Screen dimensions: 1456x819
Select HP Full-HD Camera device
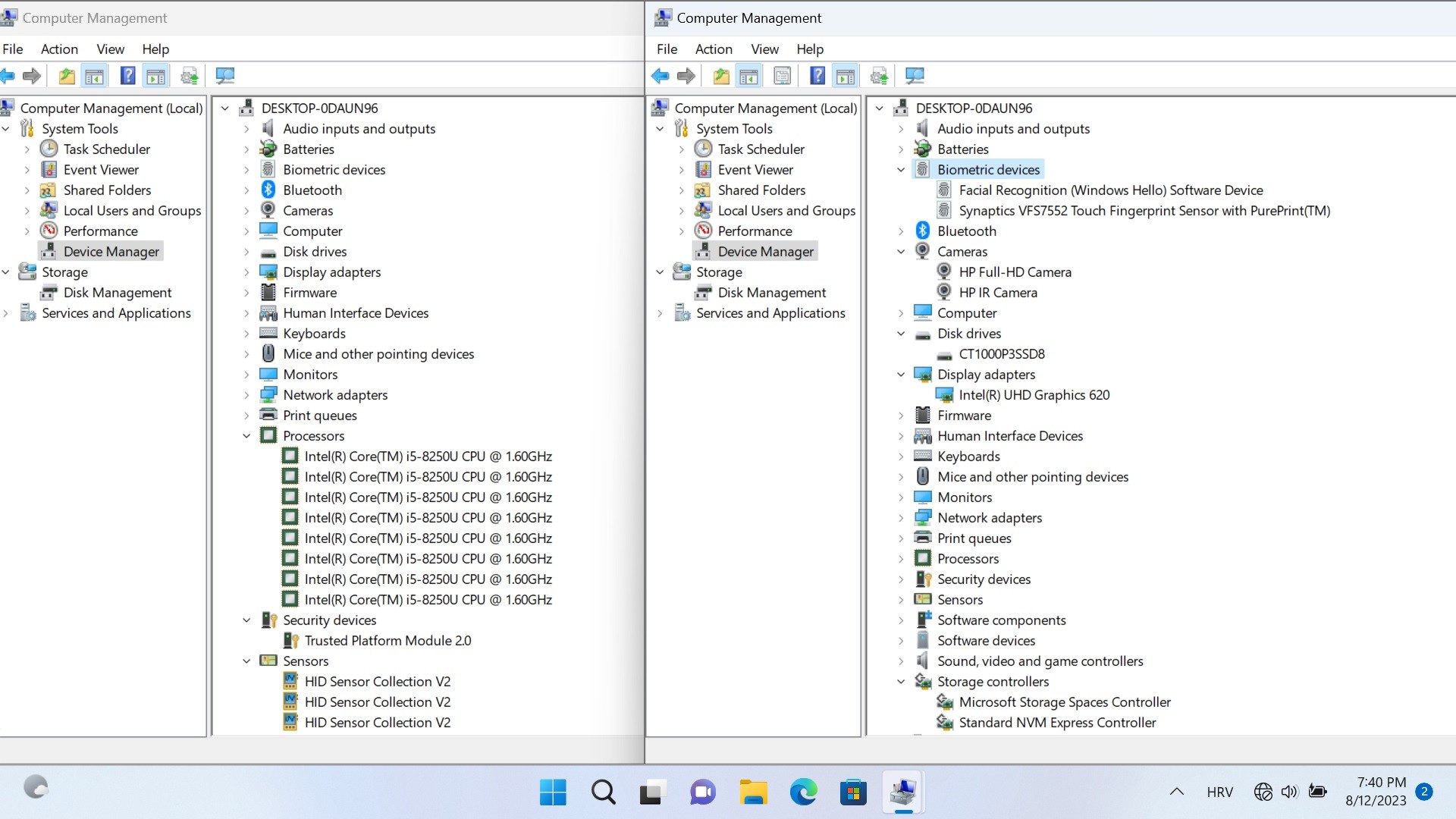click(x=1015, y=272)
